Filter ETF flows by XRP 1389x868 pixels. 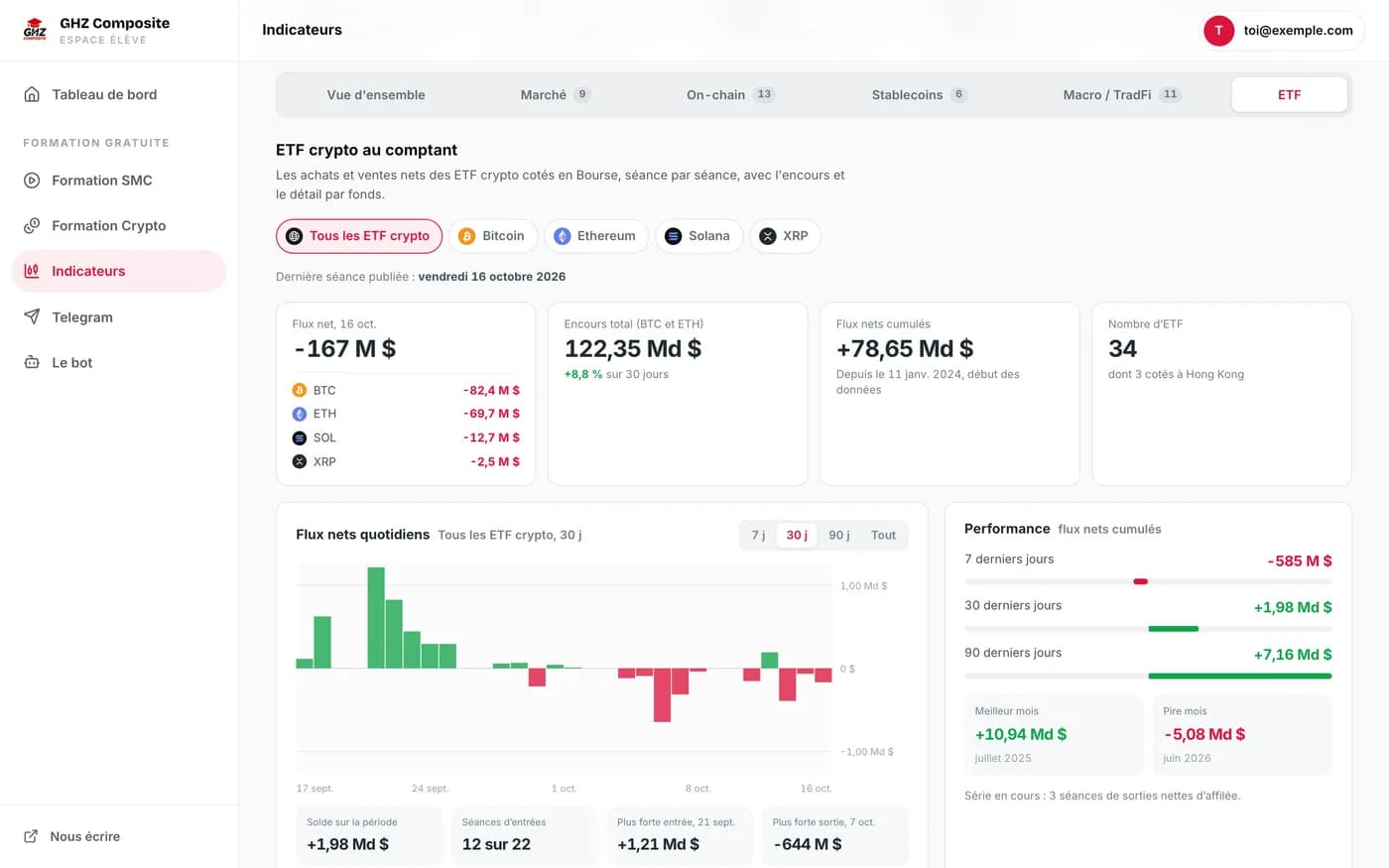785,236
